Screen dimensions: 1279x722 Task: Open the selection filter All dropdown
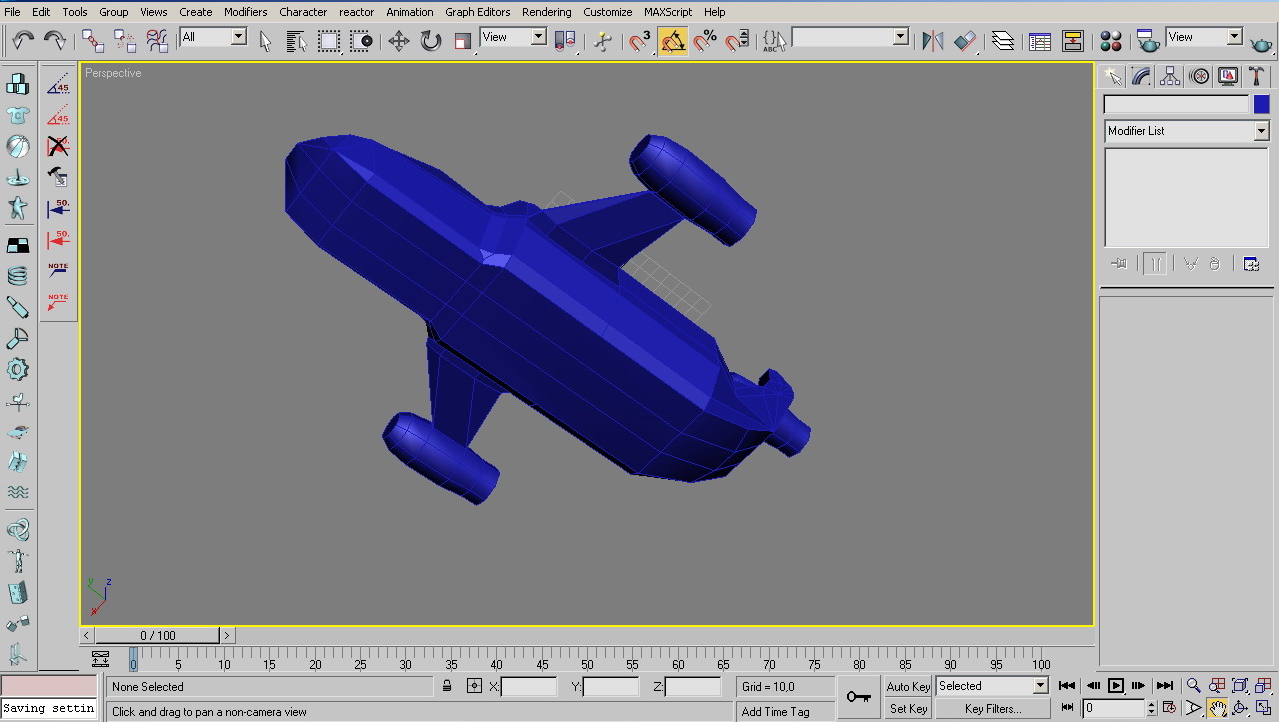click(x=238, y=37)
